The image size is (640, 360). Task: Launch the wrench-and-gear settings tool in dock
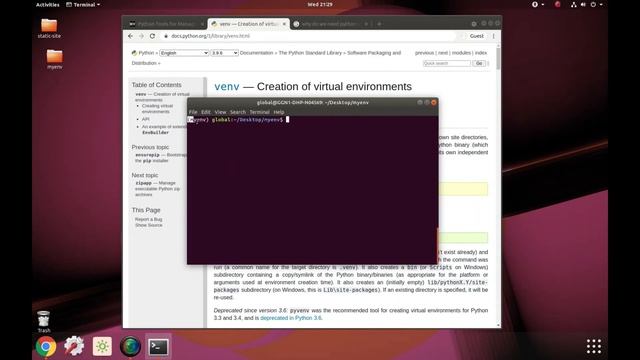tap(74, 346)
